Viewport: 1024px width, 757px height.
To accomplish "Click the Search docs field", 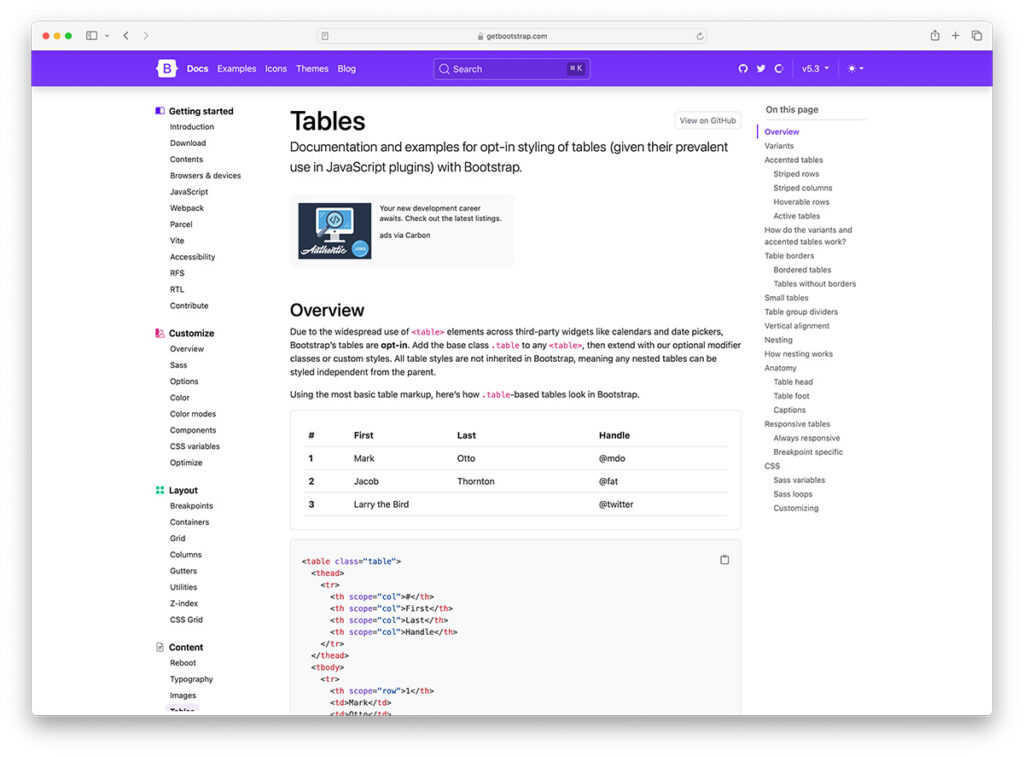I will click(x=511, y=69).
